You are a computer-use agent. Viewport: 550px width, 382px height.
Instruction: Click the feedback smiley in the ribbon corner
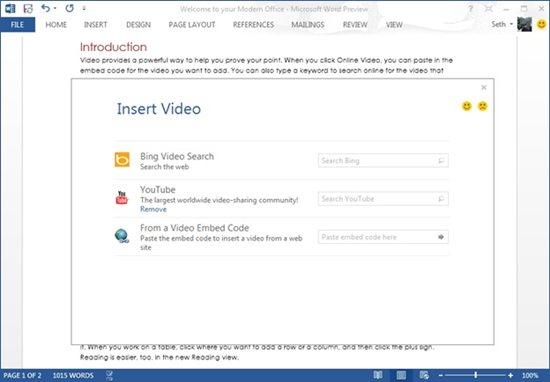click(x=542, y=24)
